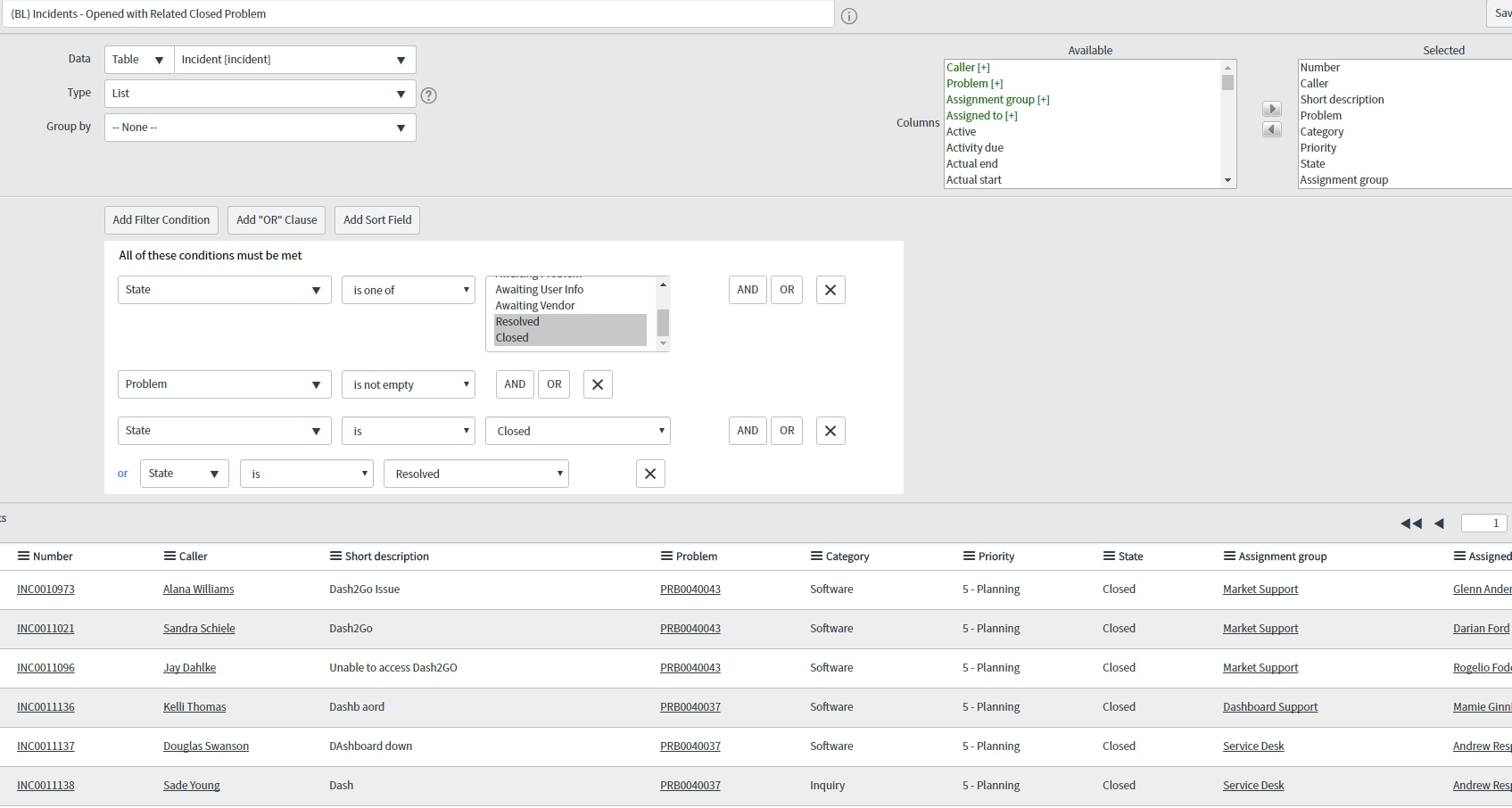This screenshot has width=1512, height=808.
Task: Click Add Filter Condition button
Action: (161, 220)
